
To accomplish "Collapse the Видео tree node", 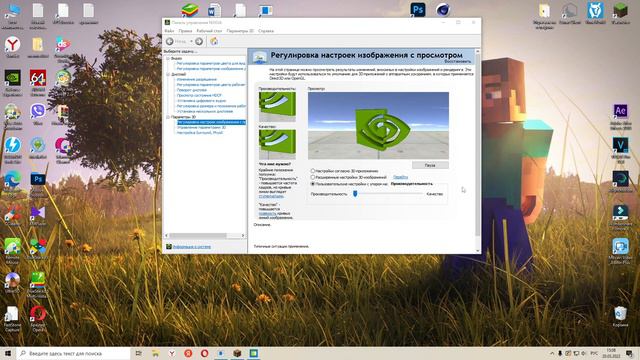I will point(168,58).
